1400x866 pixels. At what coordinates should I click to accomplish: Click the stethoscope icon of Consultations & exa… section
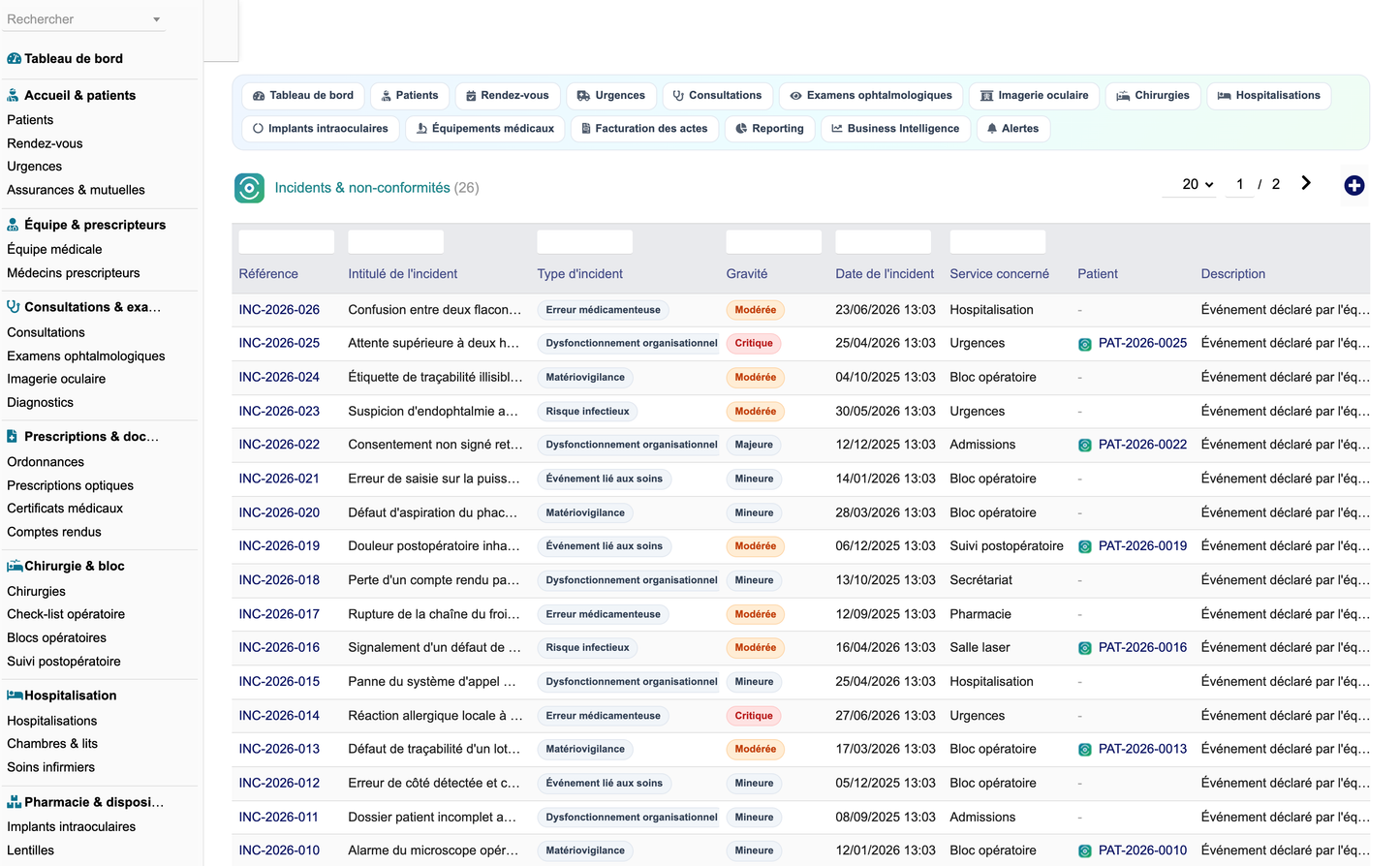pos(13,307)
